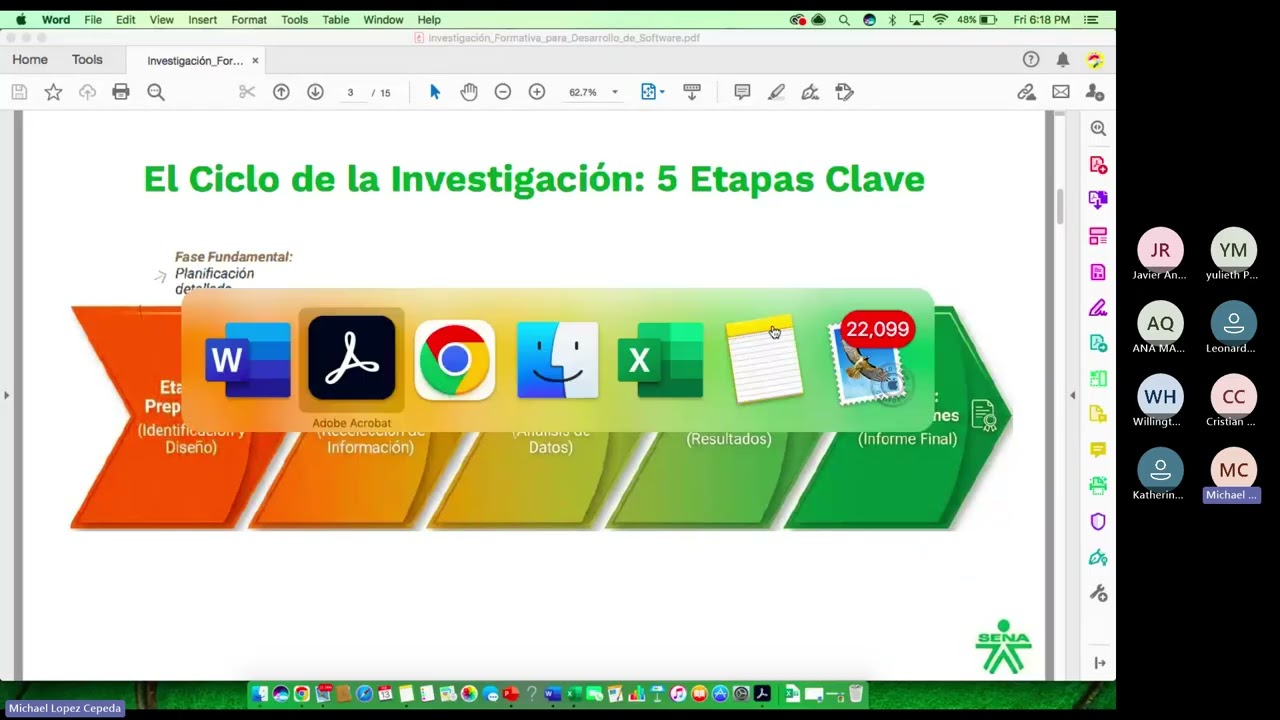The width and height of the screenshot is (1280, 720).
Task: Open the Trash in the Dock
Action: [856, 694]
